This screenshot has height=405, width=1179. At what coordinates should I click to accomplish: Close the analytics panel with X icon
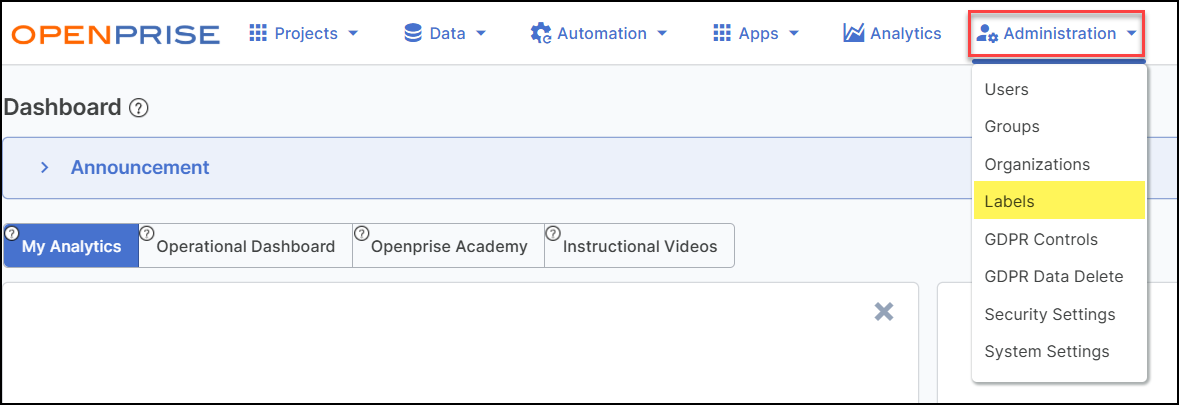click(x=884, y=312)
